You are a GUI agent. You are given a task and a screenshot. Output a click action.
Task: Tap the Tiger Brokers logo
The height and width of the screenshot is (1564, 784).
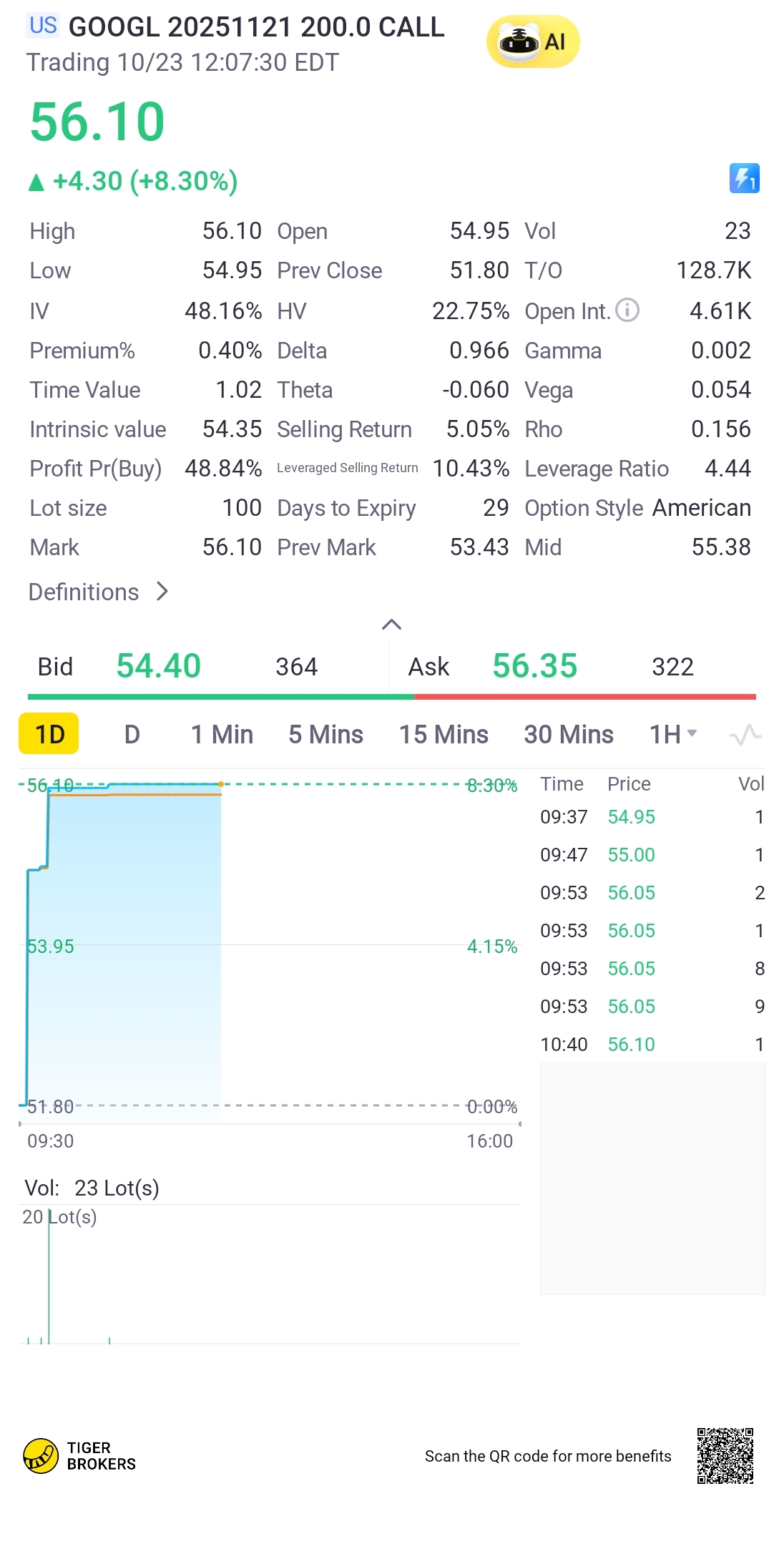pyautogui.click(x=80, y=1456)
